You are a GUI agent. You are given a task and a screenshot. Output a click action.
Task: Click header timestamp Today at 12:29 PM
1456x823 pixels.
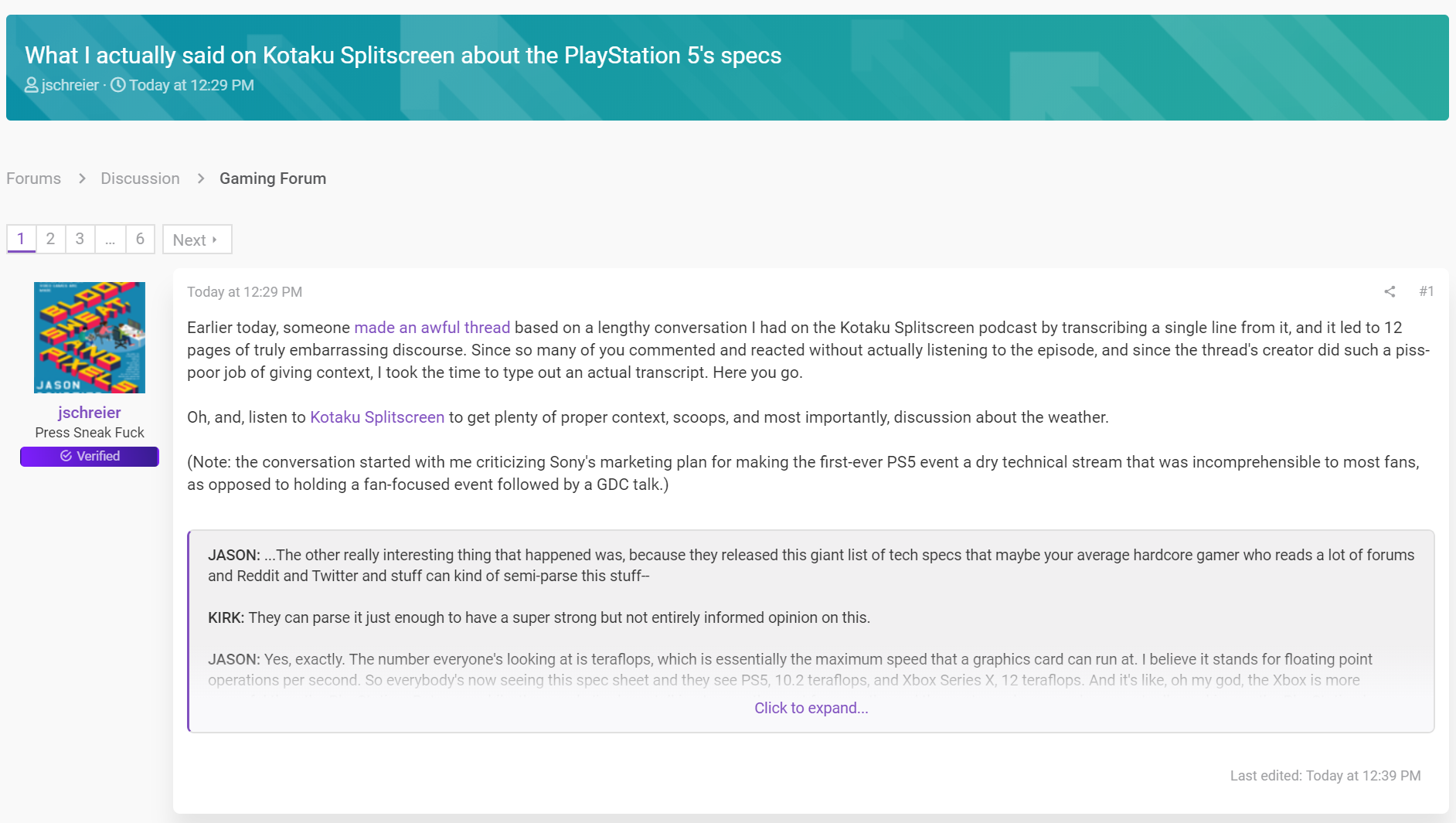tap(191, 85)
